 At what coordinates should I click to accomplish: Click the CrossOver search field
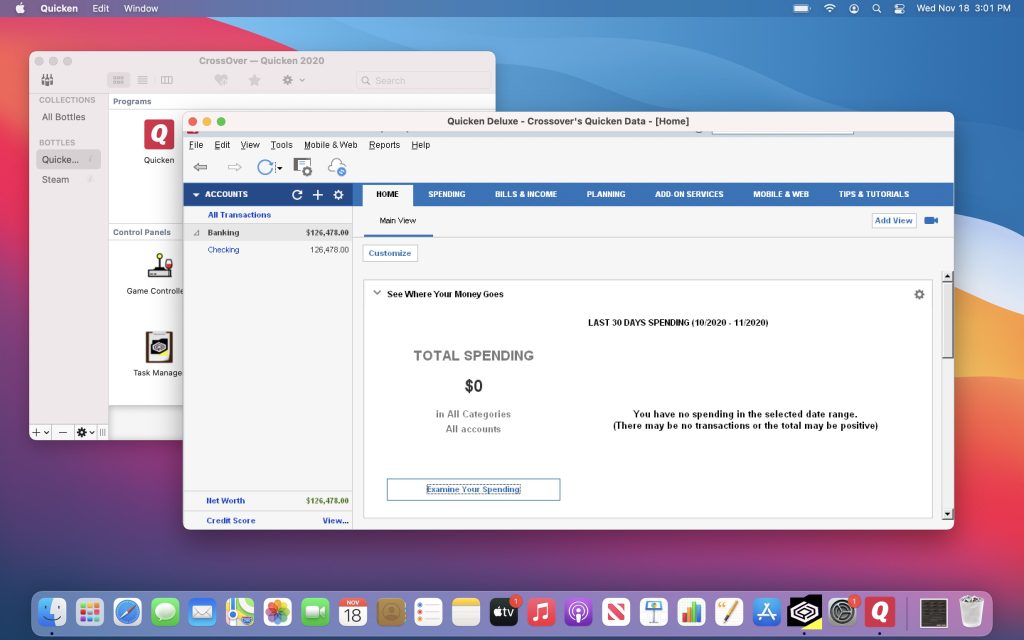coord(424,80)
